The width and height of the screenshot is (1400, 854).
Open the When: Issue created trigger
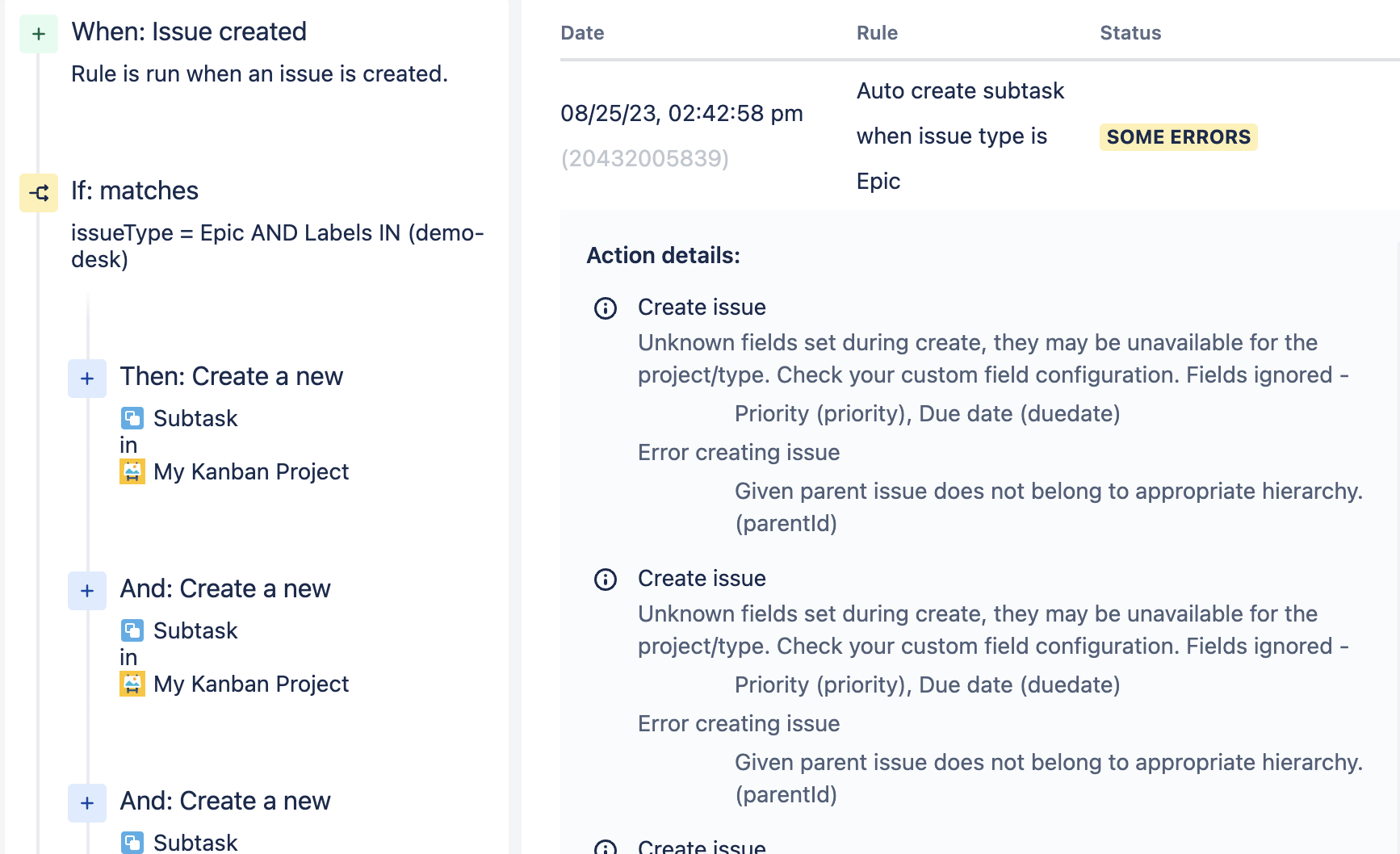(189, 31)
